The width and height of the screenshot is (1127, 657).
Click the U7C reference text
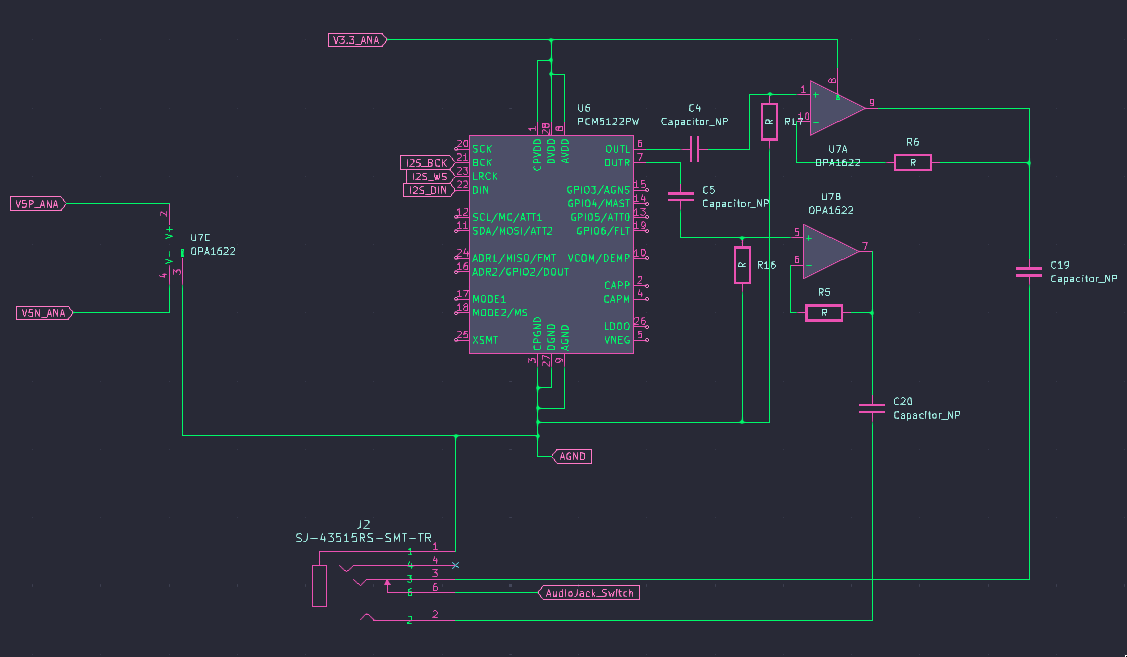[x=201, y=238]
